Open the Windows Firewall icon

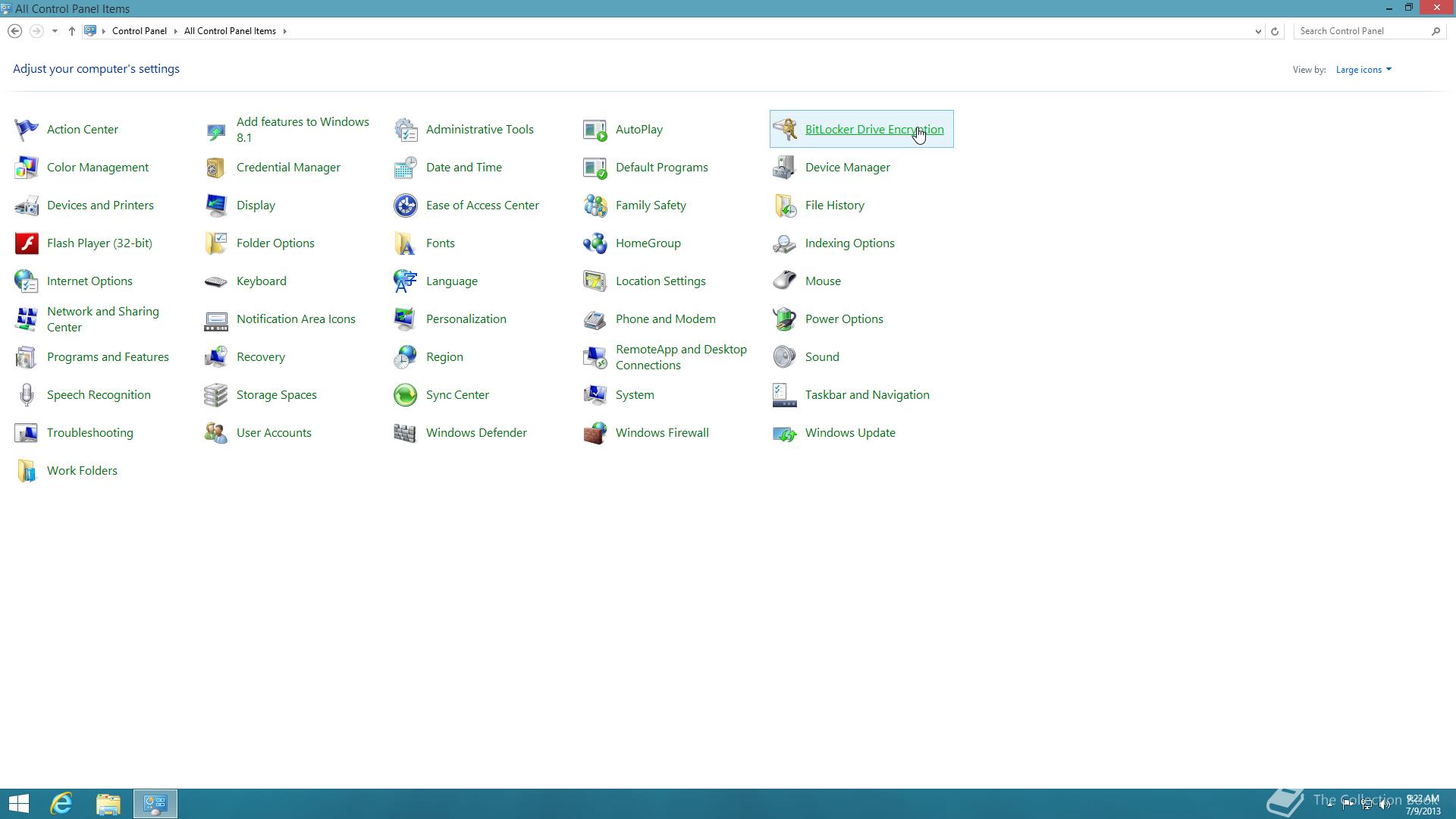coord(595,433)
